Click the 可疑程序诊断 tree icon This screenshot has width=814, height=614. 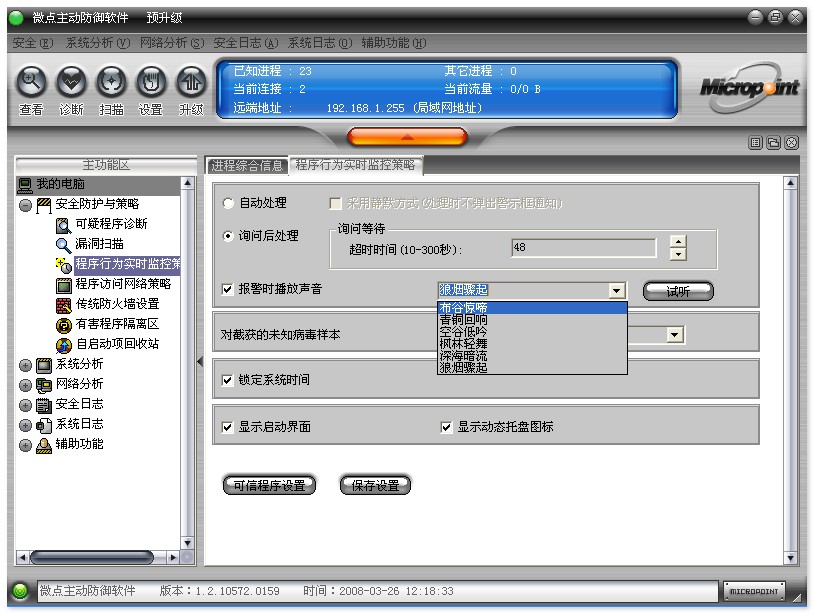63,225
